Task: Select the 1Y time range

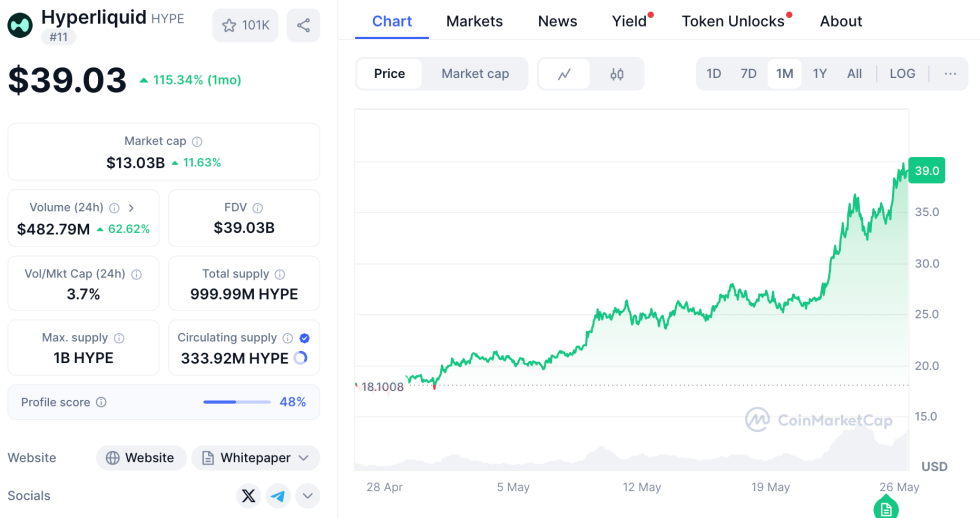Action: click(x=820, y=74)
